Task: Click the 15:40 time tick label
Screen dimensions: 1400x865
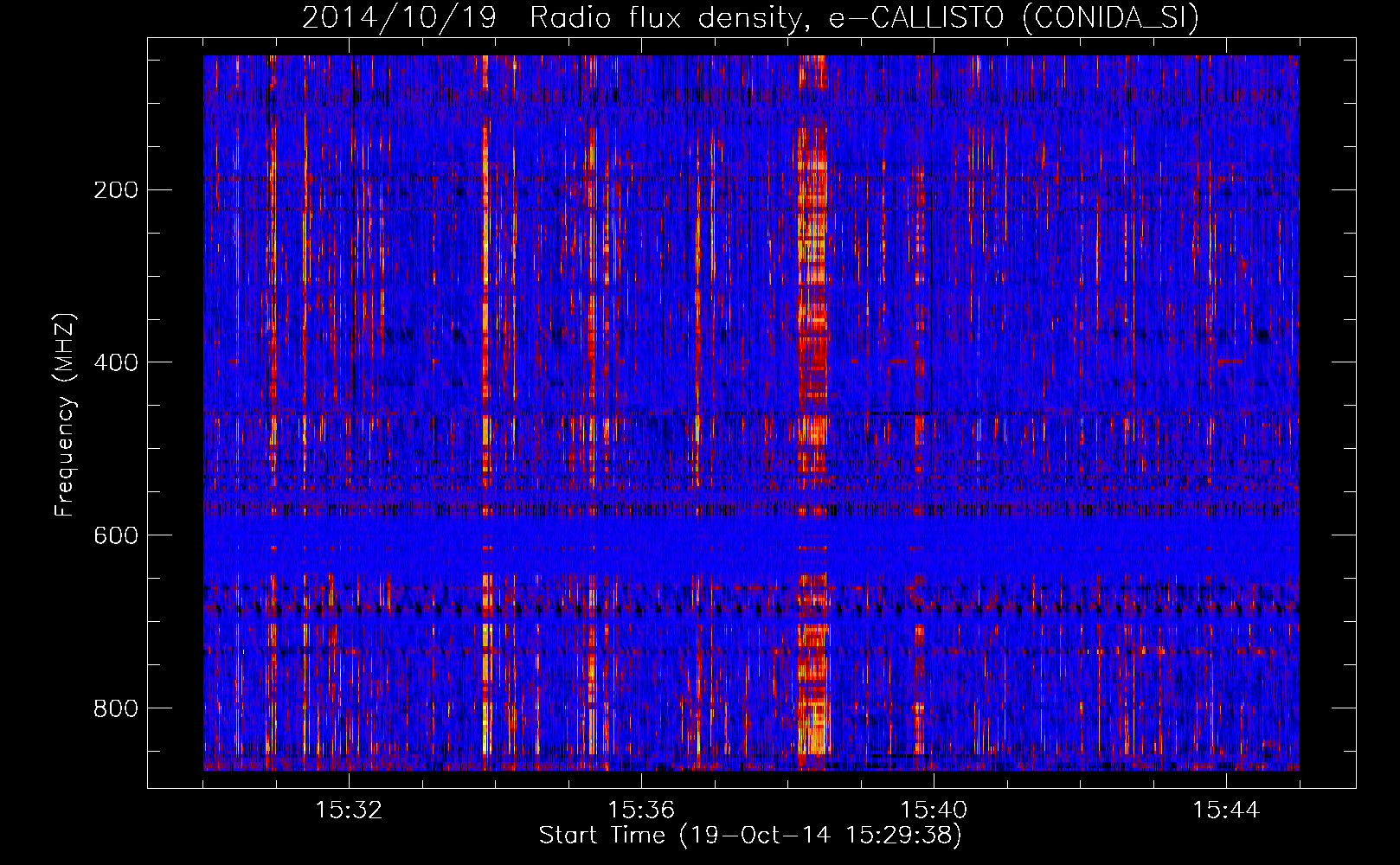Action: pos(934,811)
